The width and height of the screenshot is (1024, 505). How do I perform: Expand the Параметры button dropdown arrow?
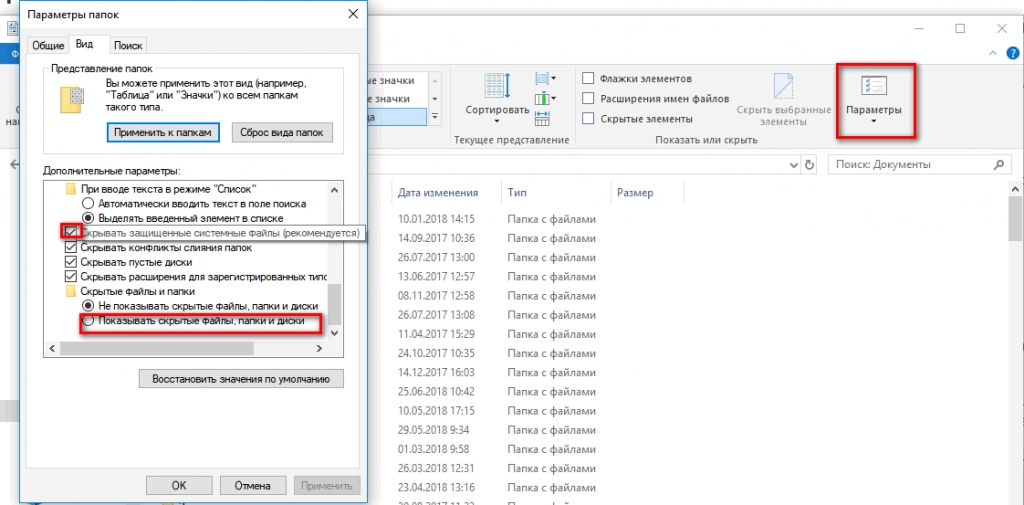[874, 122]
